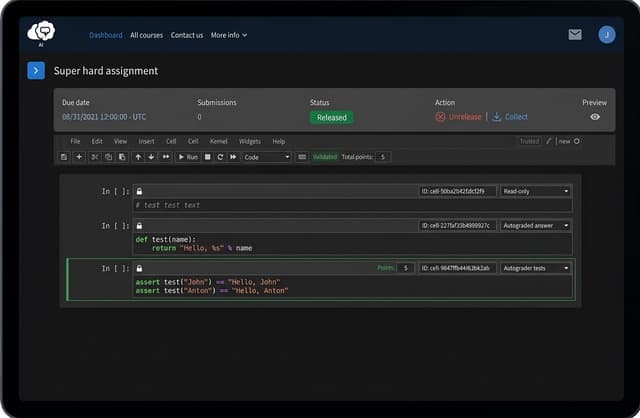Cut selected cells with scissors icon
The width and height of the screenshot is (640, 418).
pos(94,157)
